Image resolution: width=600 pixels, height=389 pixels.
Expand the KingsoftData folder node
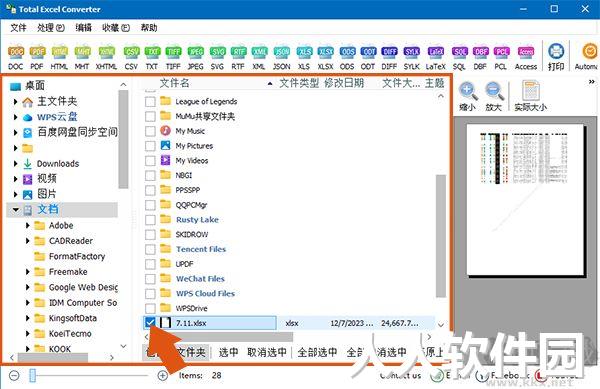(28, 318)
